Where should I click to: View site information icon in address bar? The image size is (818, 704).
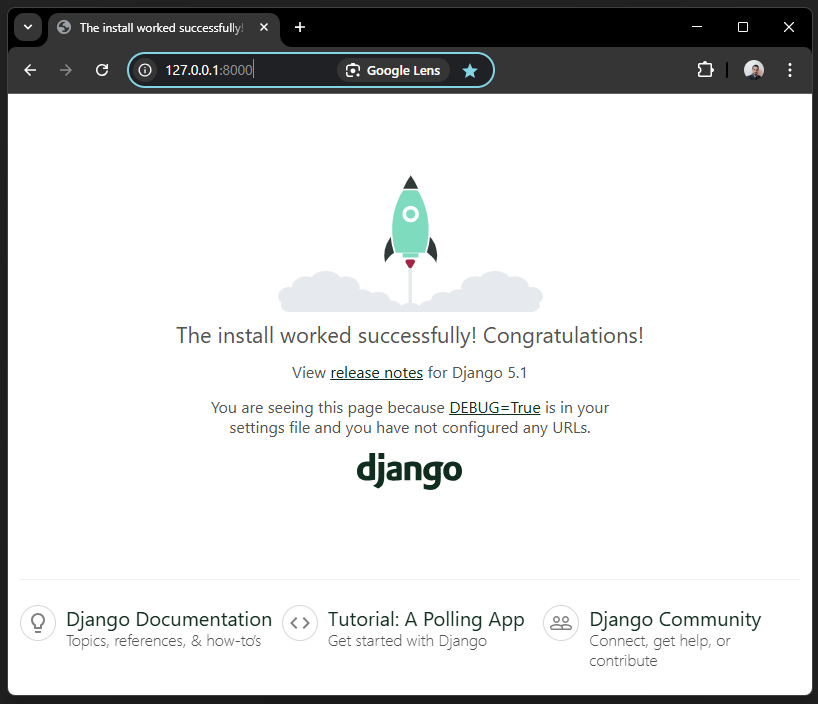145,70
